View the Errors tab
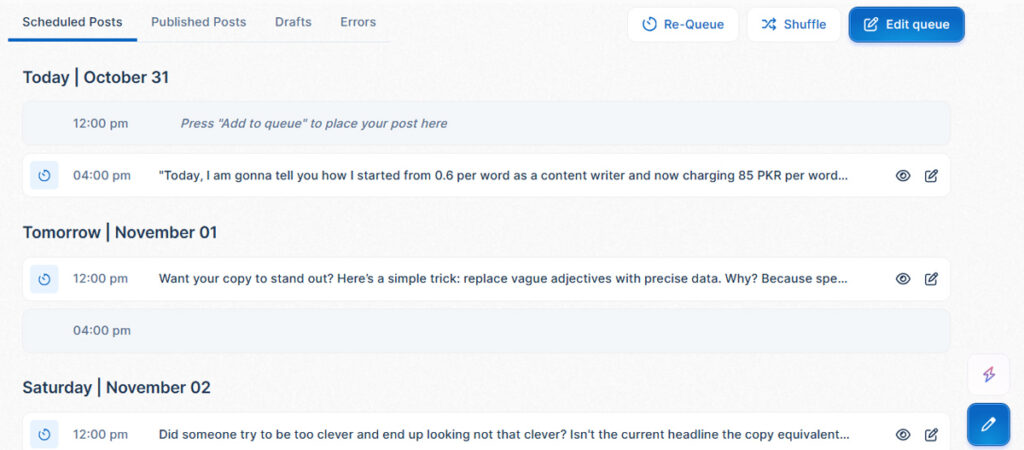 [358, 22]
